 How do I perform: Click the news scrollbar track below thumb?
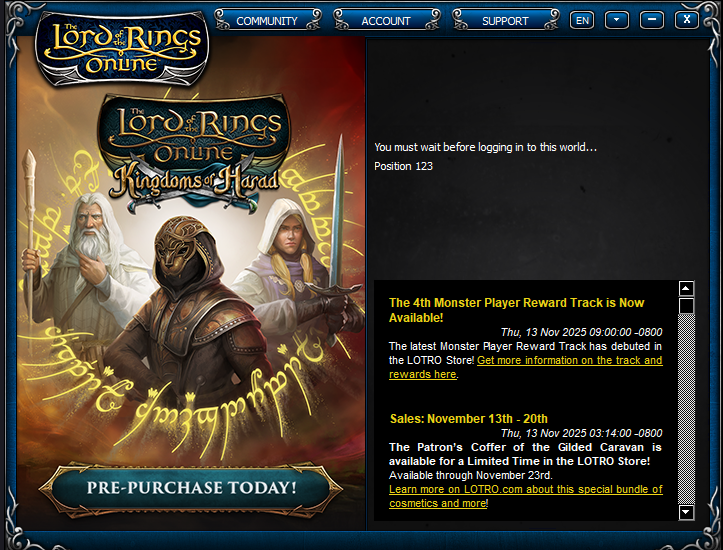(686, 409)
